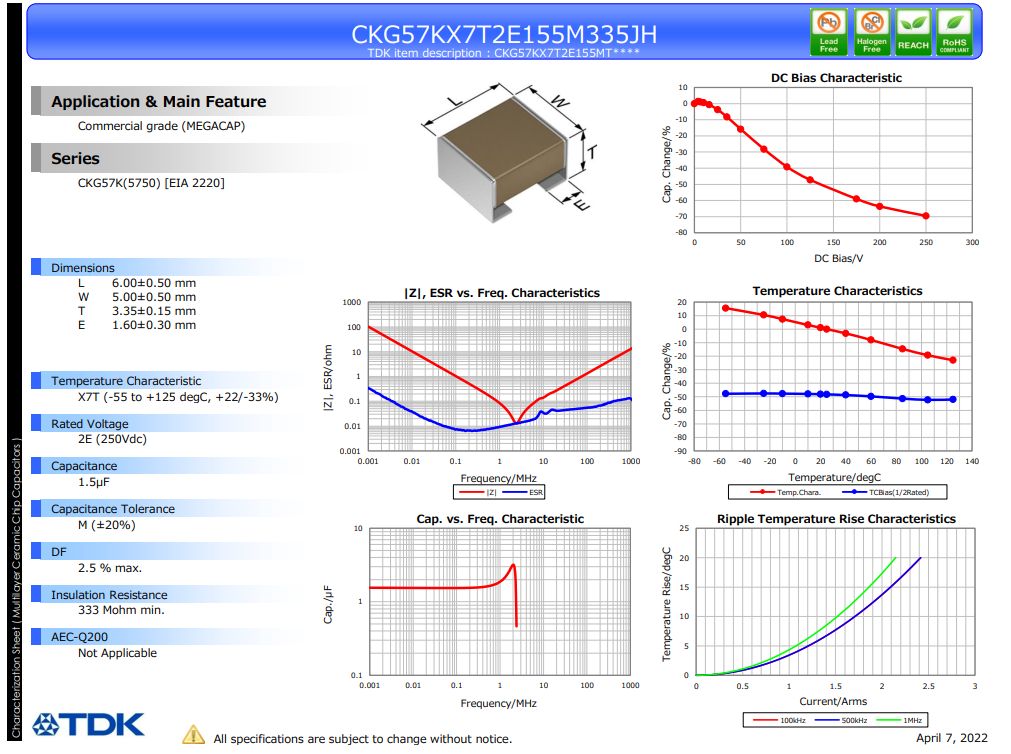This screenshot has width=1011, height=754.
Task: Select the Commercial grade (MEGACAP) text
Action: tap(161, 126)
